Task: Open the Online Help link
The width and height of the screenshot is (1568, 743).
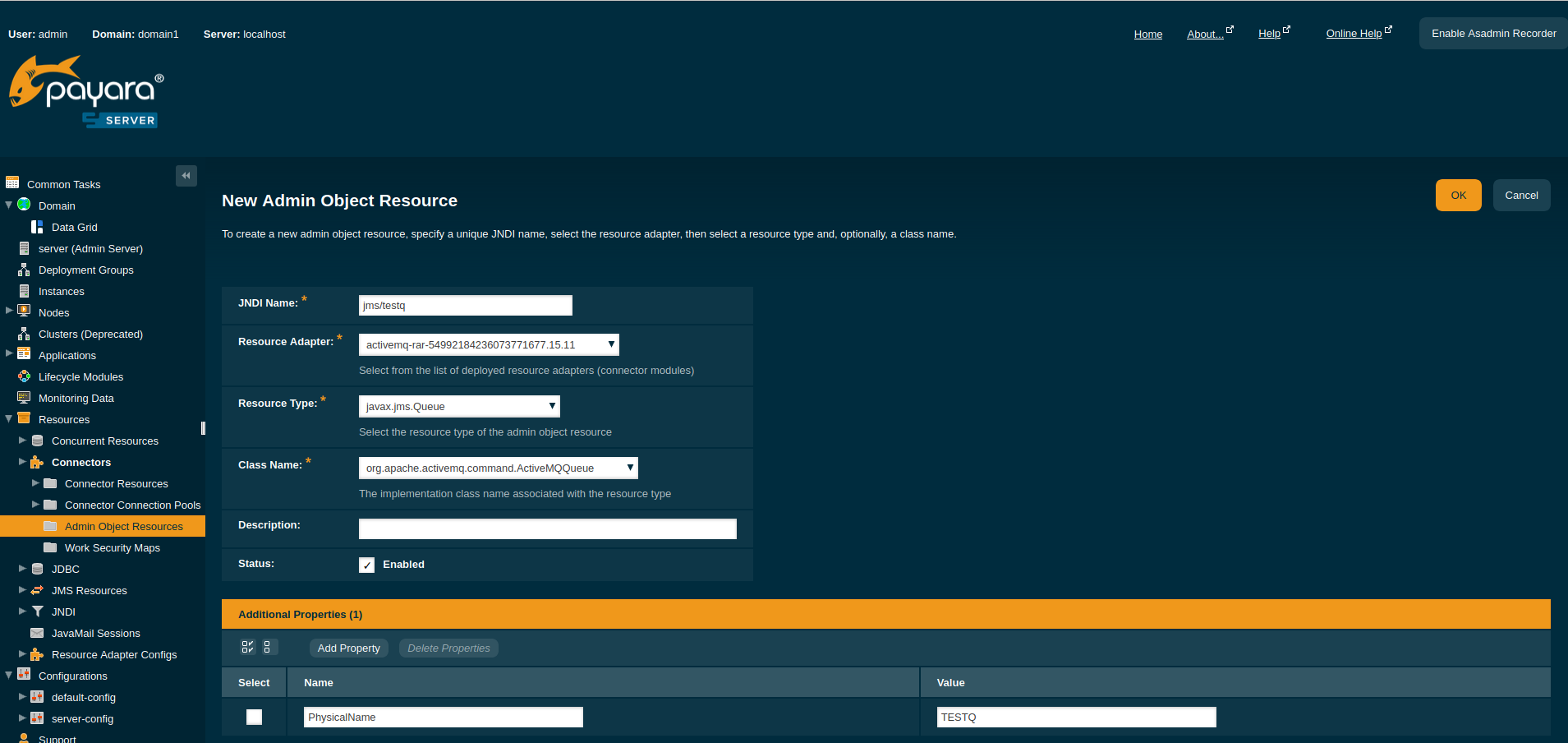Action: (x=1354, y=34)
